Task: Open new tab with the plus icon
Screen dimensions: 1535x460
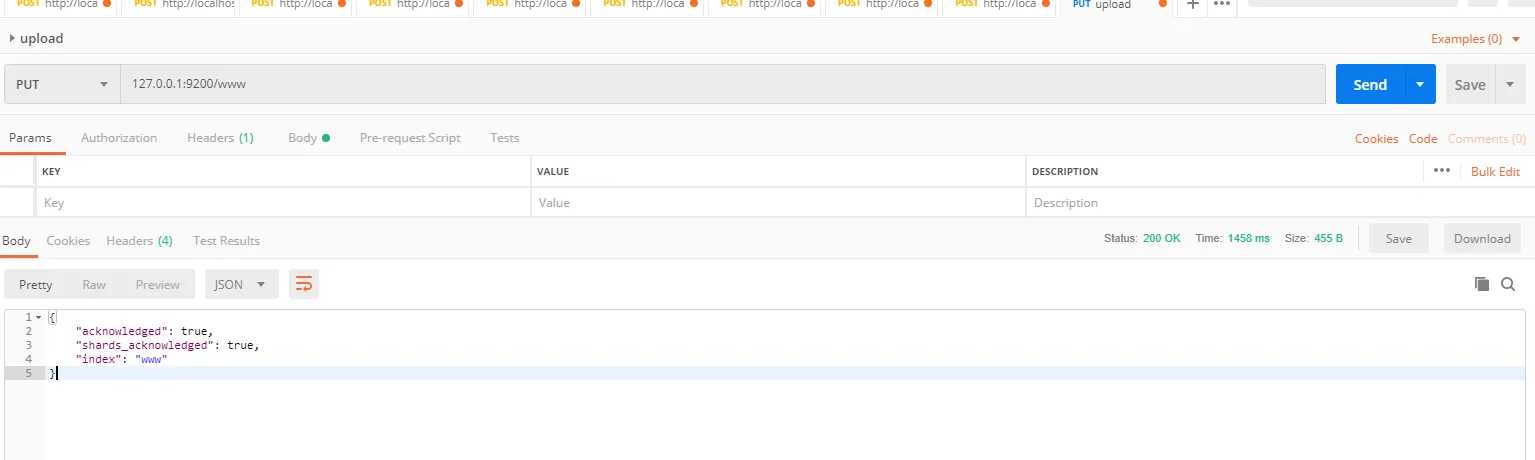Action: pos(1191,5)
